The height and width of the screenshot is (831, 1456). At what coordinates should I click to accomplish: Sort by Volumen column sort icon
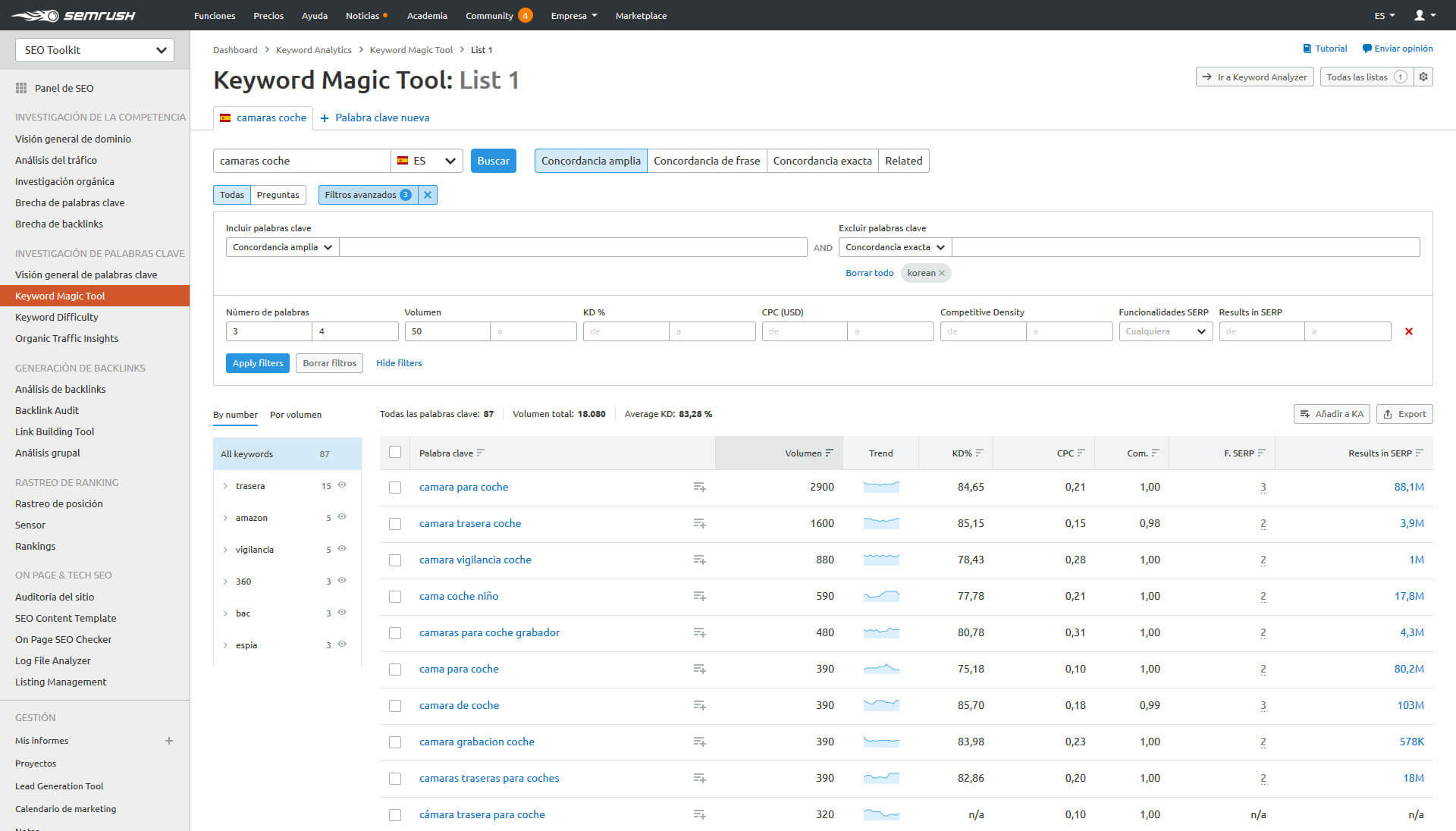[x=829, y=453]
